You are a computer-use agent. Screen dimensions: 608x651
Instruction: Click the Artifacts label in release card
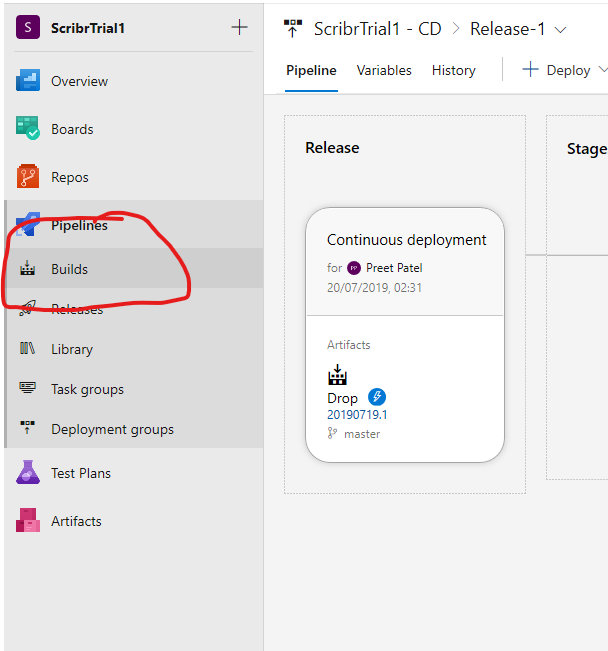[x=348, y=344]
